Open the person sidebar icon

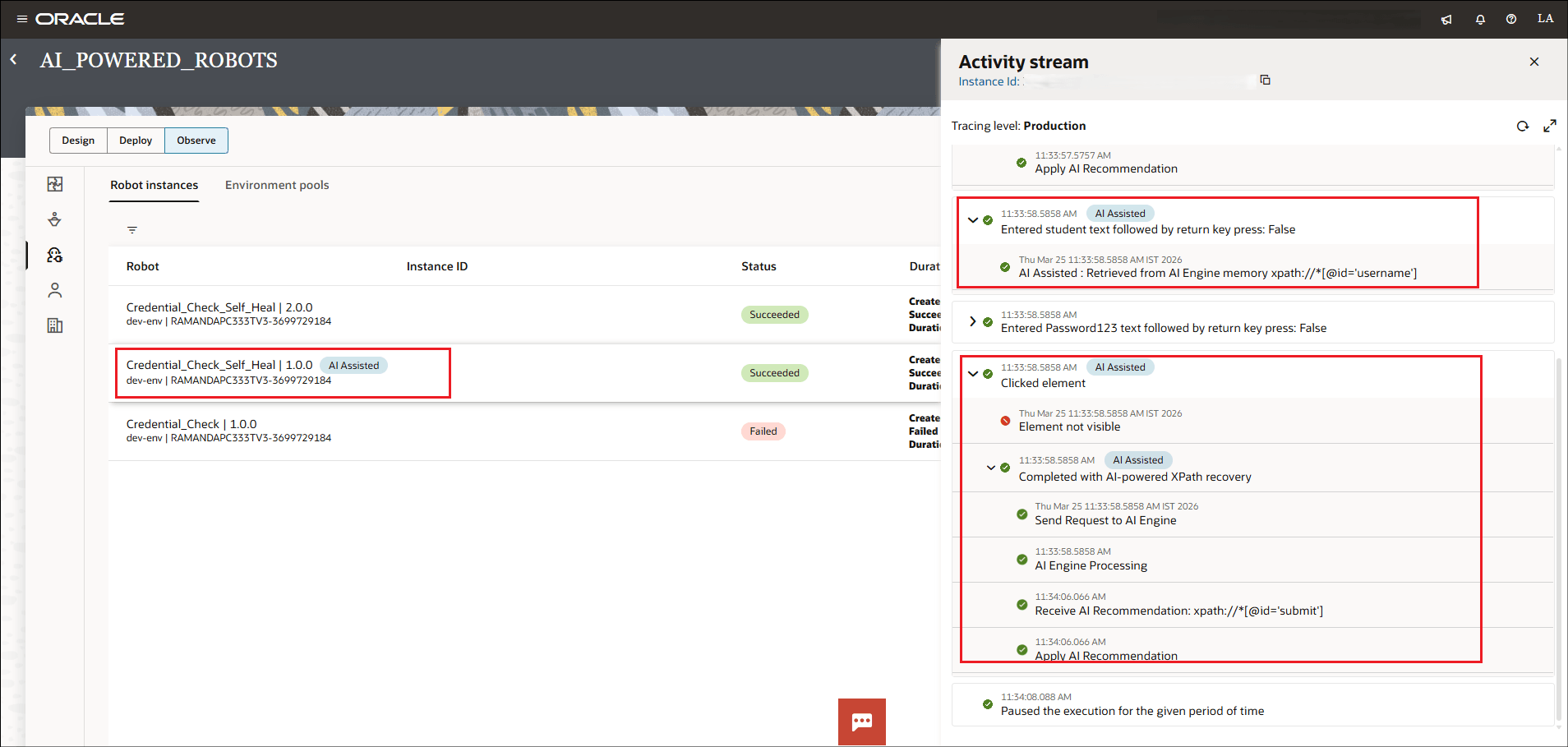(55, 290)
